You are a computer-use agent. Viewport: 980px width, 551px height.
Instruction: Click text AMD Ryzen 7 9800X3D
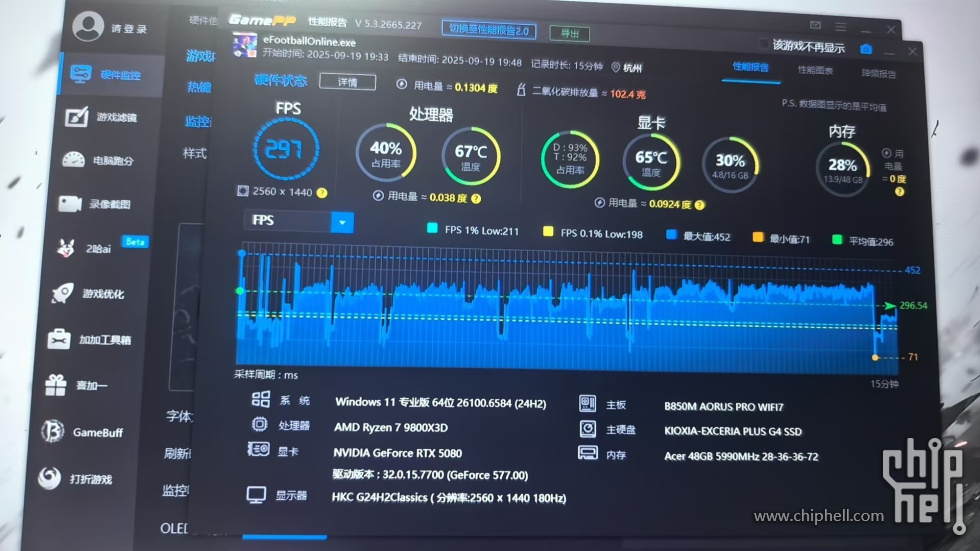[391, 428]
